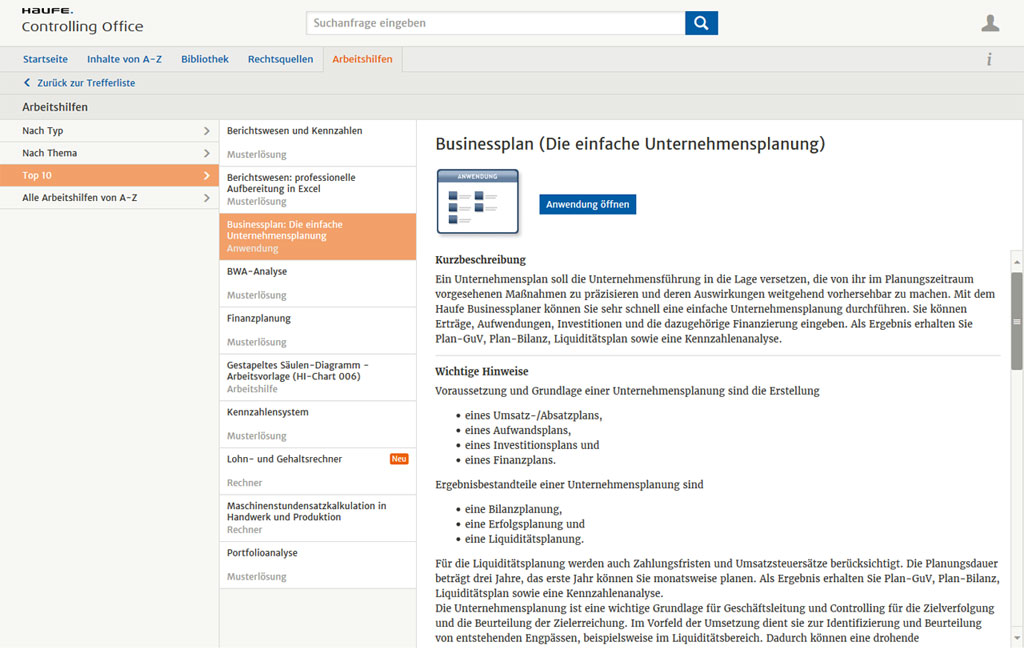The image size is (1024, 670).
Task: Open Maschinenstundensatzkalkulation in Handwerk entry
Action: (317, 518)
